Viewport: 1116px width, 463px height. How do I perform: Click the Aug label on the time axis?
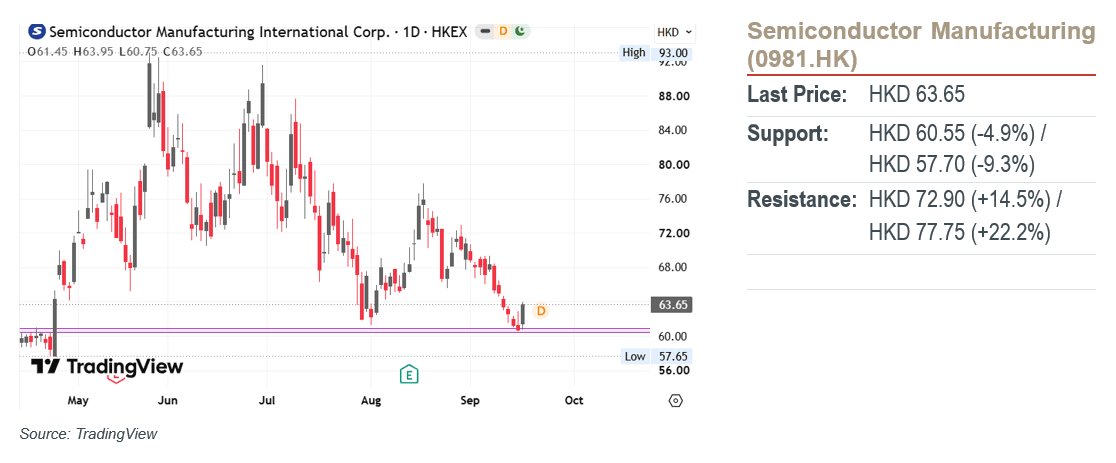[x=371, y=401]
